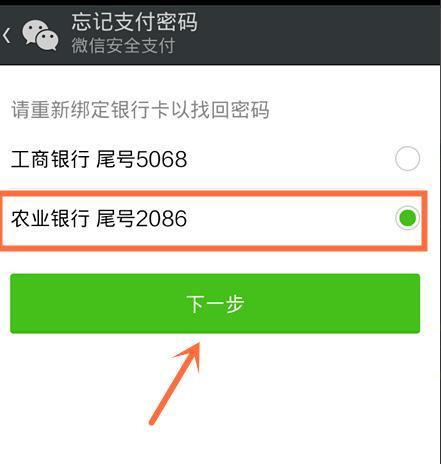This screenshot has width=441, height=464.
Task: Click the WeChat logo icon
Action: [x=40, y=35]
